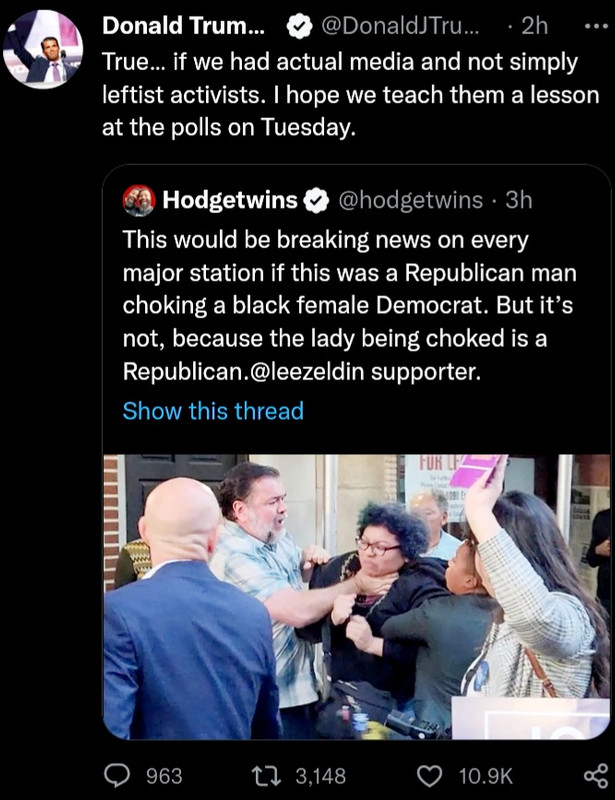Screen dimensions: 615x800
Task: Click the Hodgetwins small avatar
Action: coord(139,201)
